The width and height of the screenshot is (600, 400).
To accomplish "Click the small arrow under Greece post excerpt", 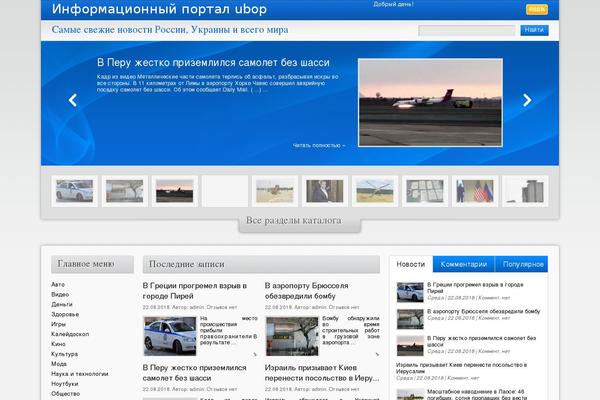I will tap(255, 354).
